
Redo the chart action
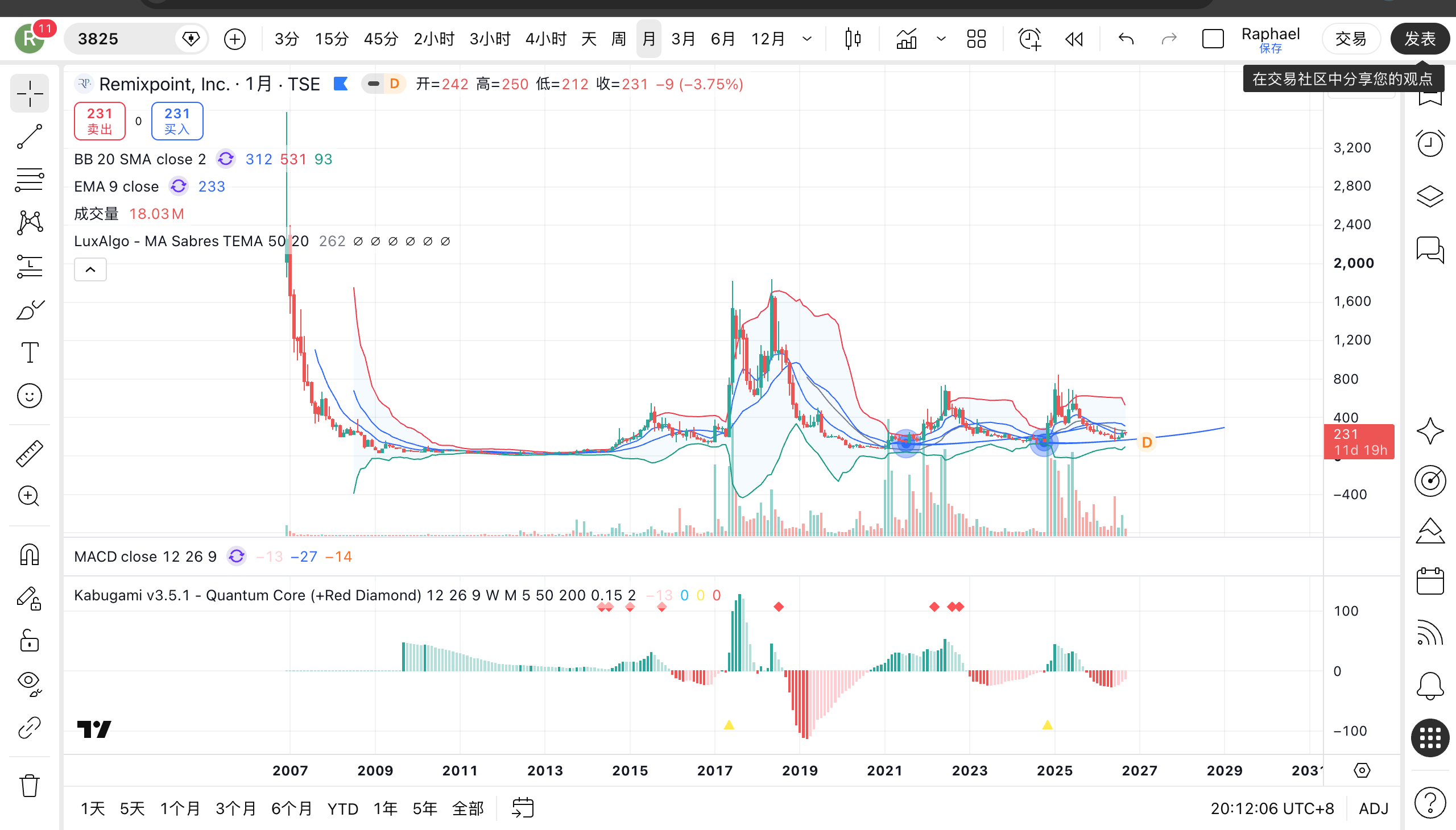[1169, 39]
